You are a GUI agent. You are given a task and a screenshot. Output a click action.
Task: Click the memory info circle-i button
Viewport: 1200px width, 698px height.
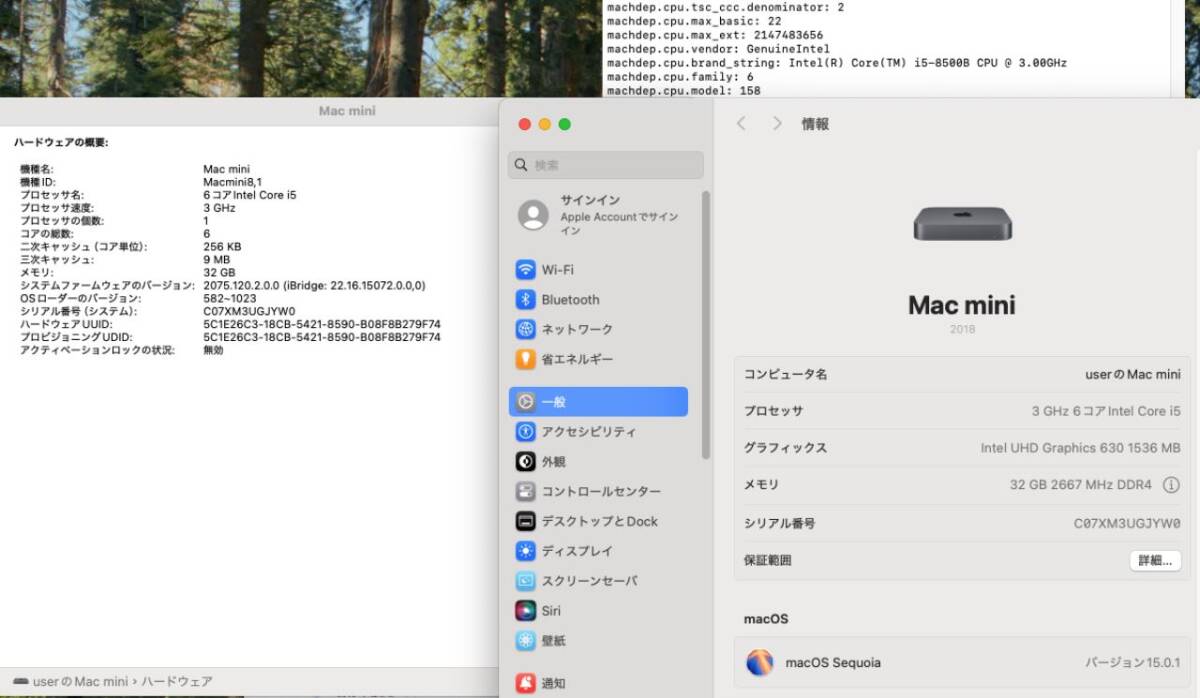[x=1170, y=485]
